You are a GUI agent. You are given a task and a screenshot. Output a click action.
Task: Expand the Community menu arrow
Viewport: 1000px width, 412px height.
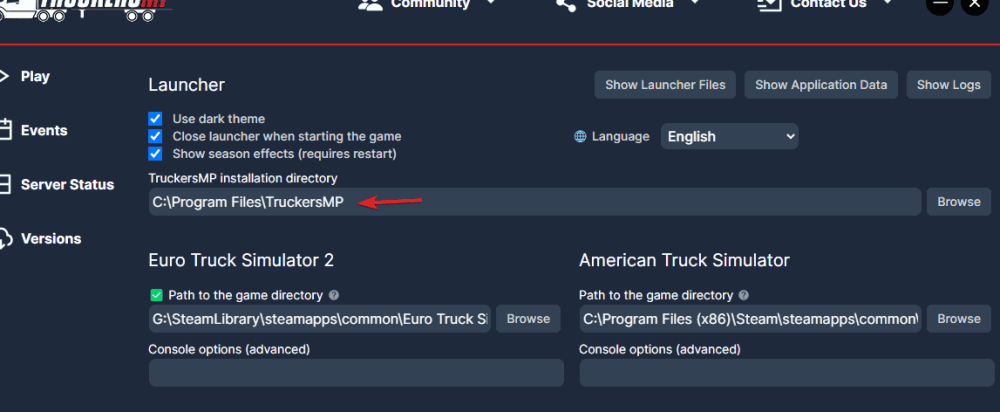coord(491,4)
